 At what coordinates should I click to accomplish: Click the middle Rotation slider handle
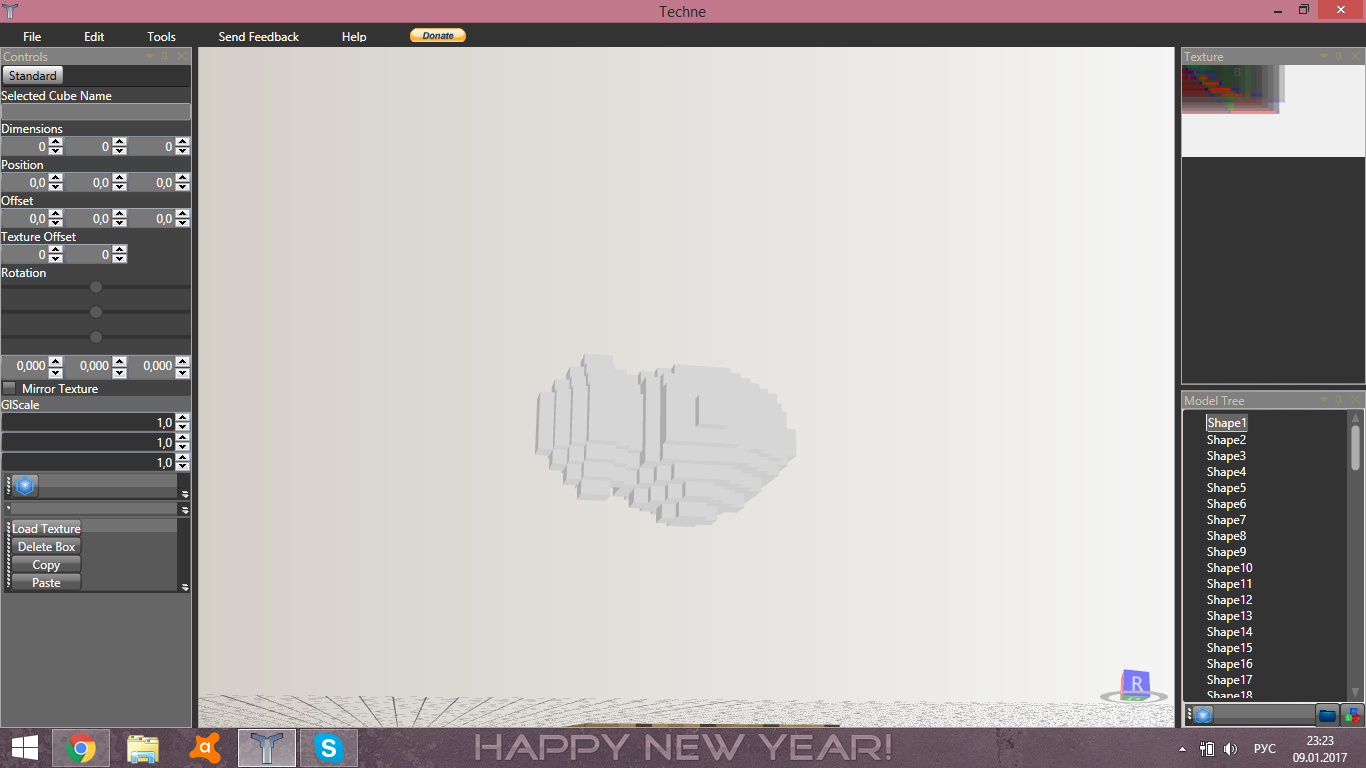click(x=96, y=312)
